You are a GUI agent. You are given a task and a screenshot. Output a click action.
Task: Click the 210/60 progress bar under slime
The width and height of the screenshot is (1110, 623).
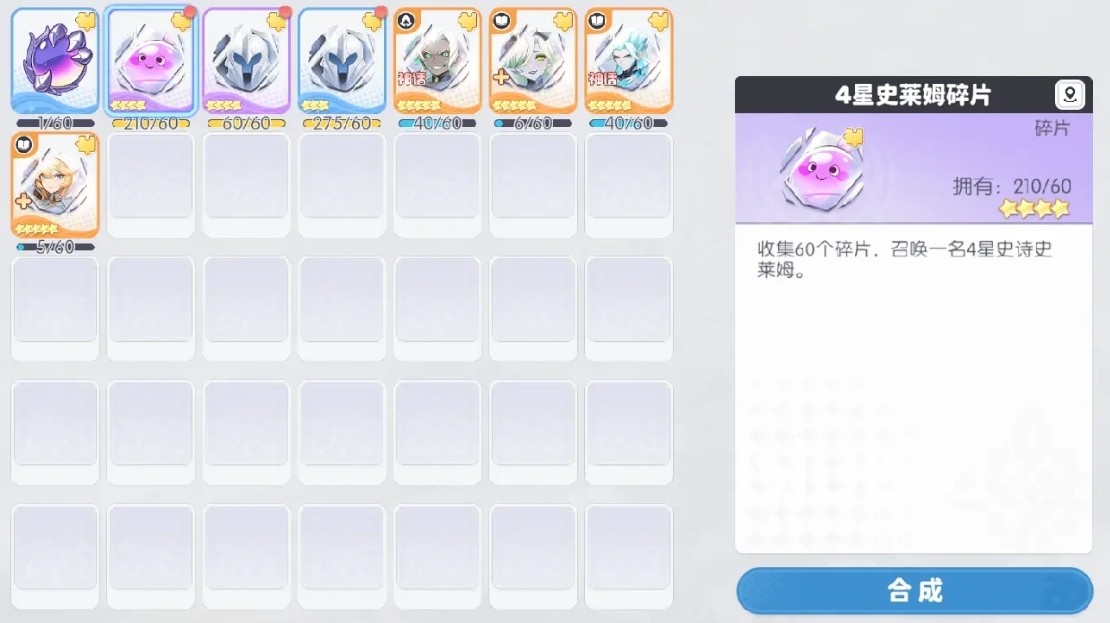(x=151, y=123)
